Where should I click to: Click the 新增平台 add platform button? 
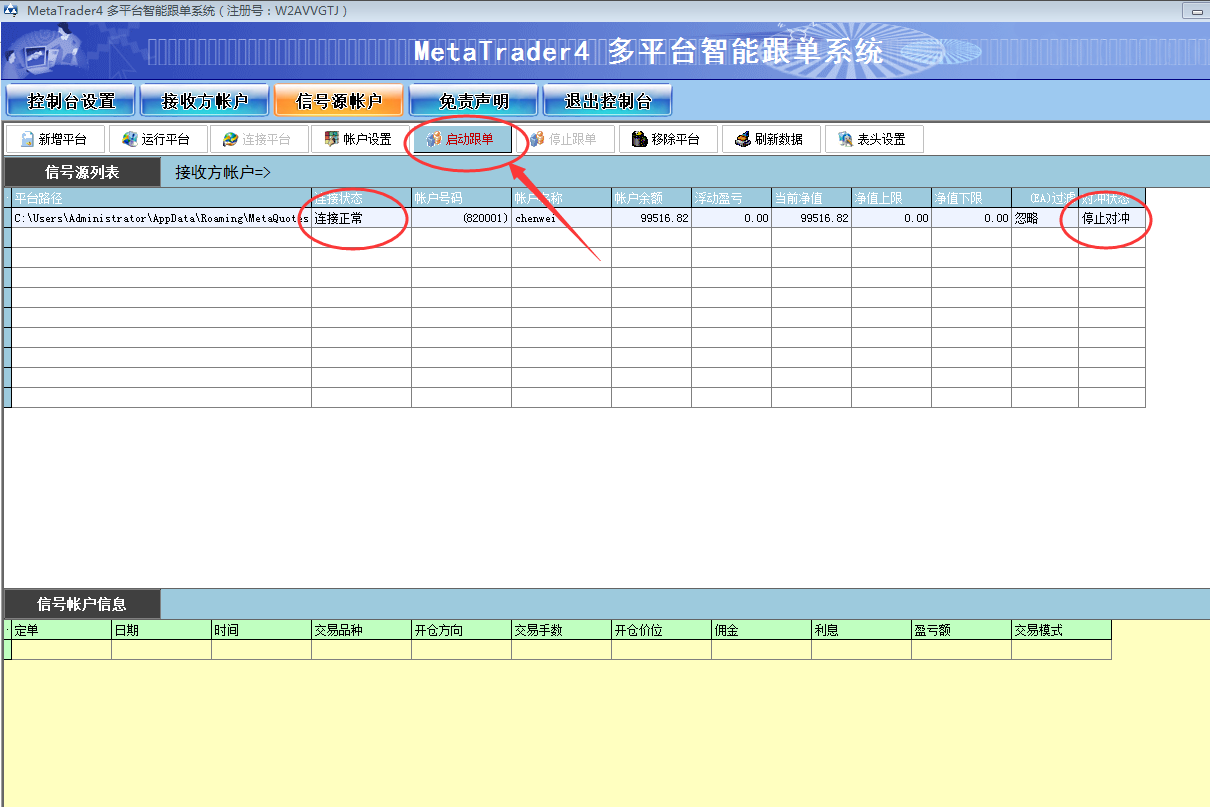pos(55,139)
